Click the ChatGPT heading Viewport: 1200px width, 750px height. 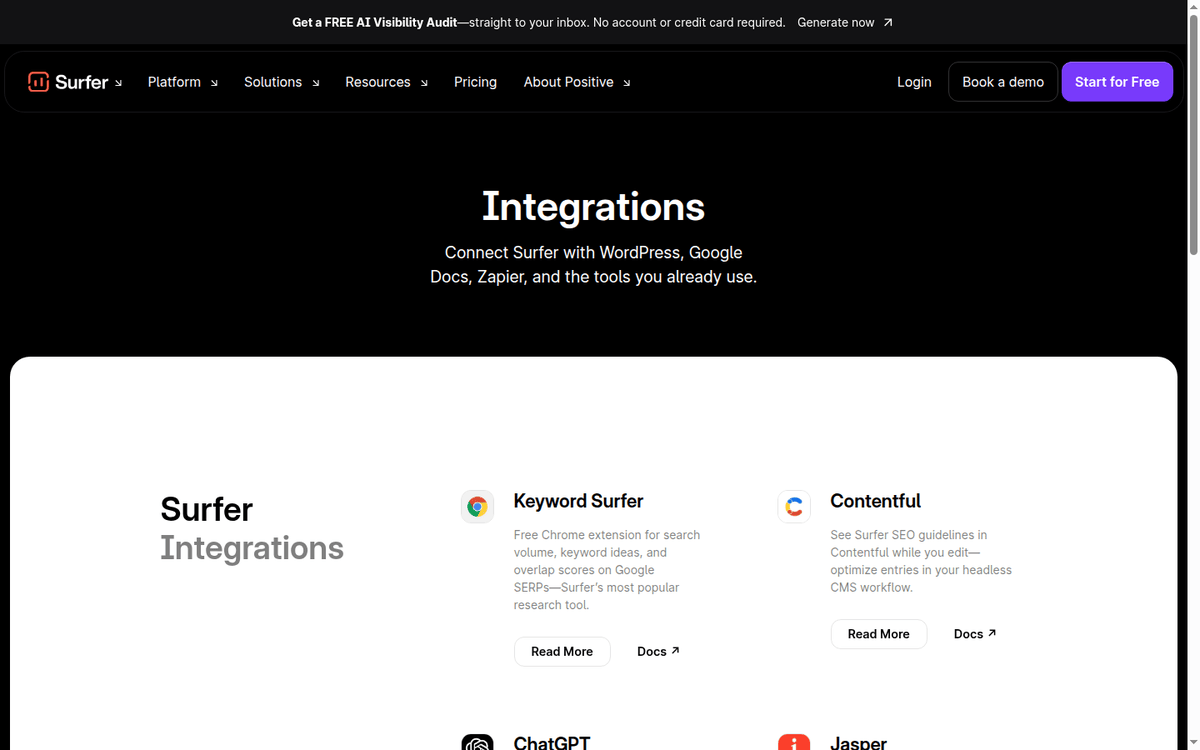pyautogui.click(x=552, y=743)
